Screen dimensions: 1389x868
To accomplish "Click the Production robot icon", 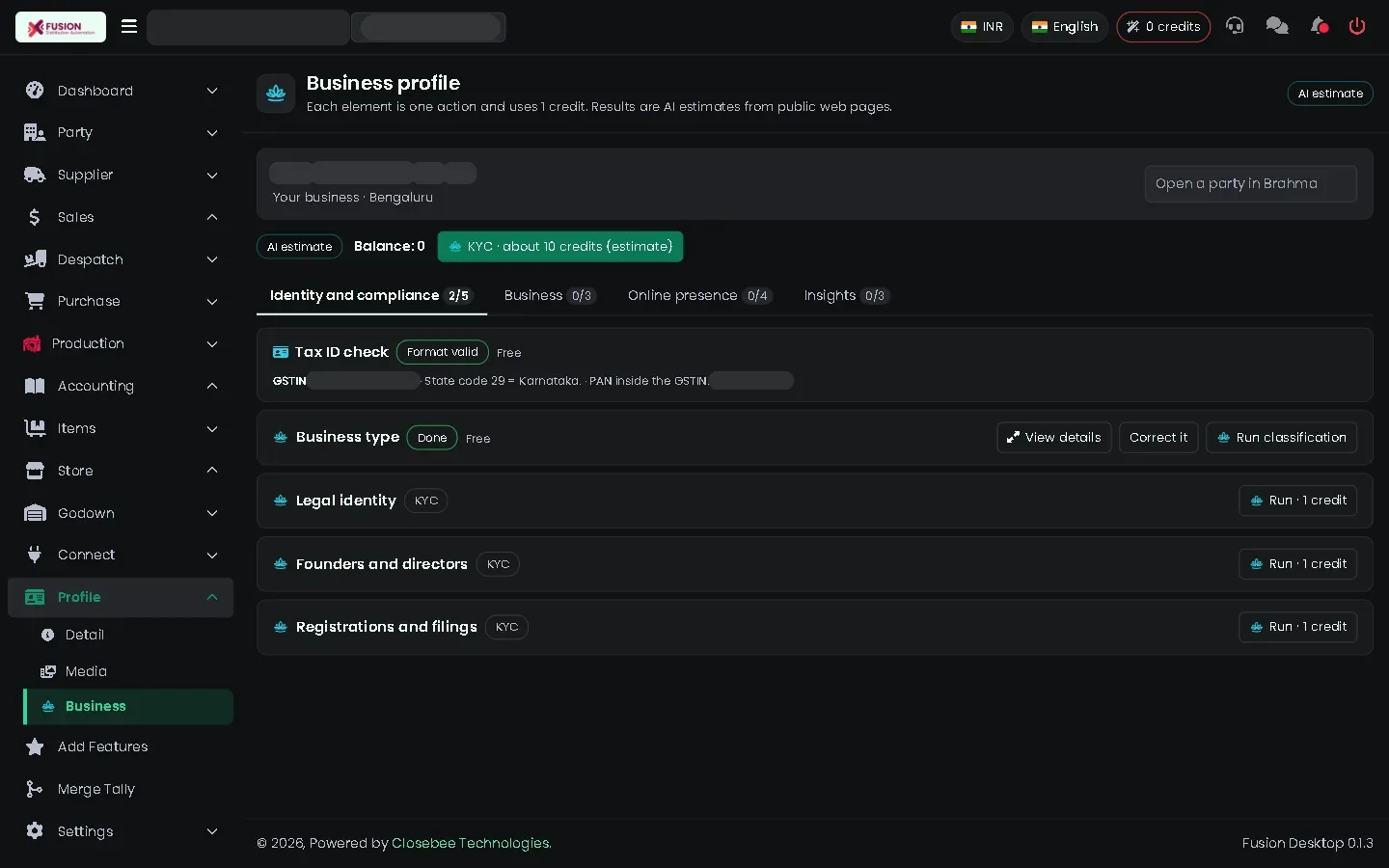I will pos(32,343).
